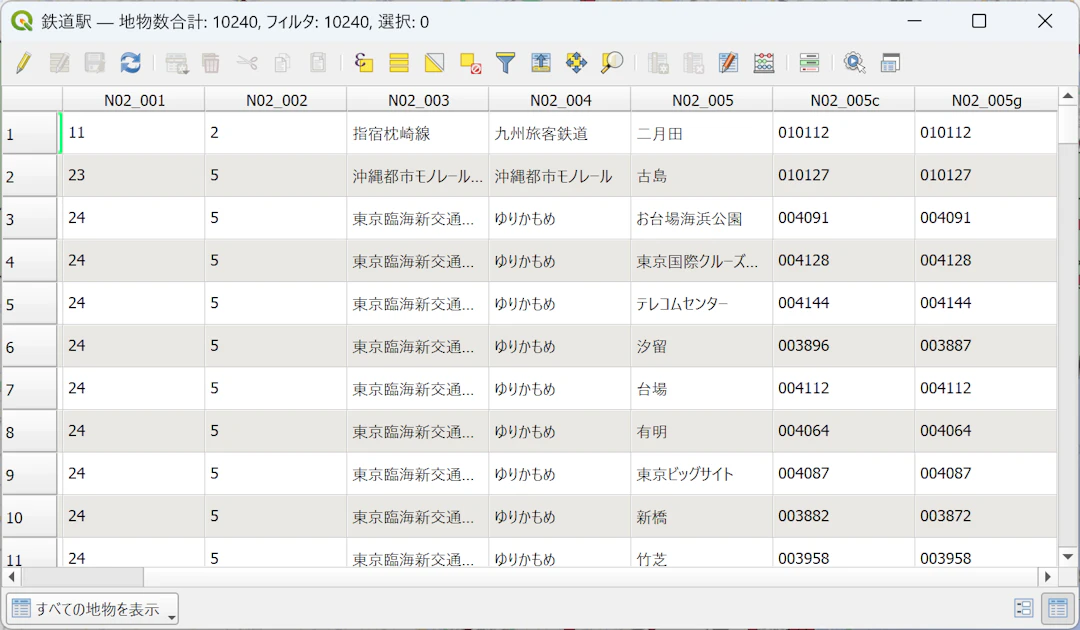Open Select features by expression
1080x630 pixels.
coord(364,63)
